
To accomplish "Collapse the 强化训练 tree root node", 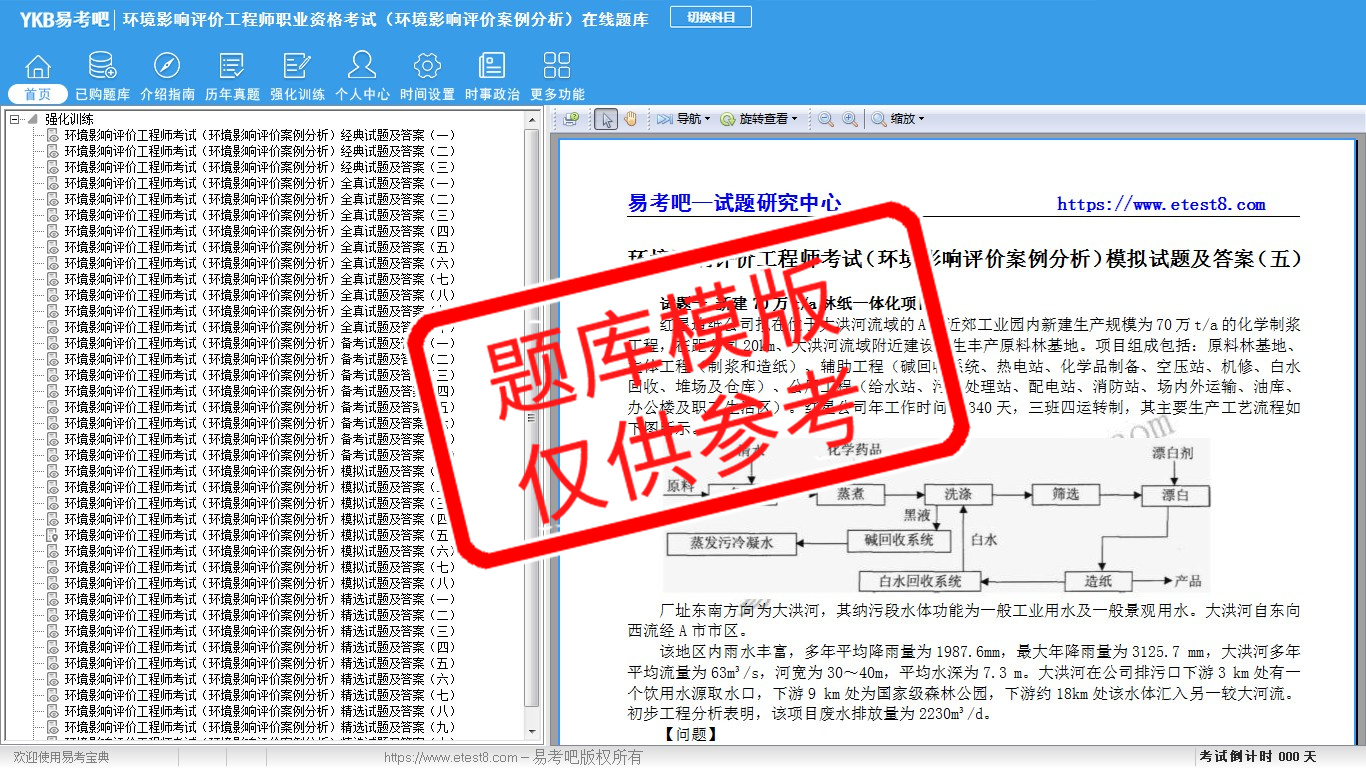I will pos(15,119).
